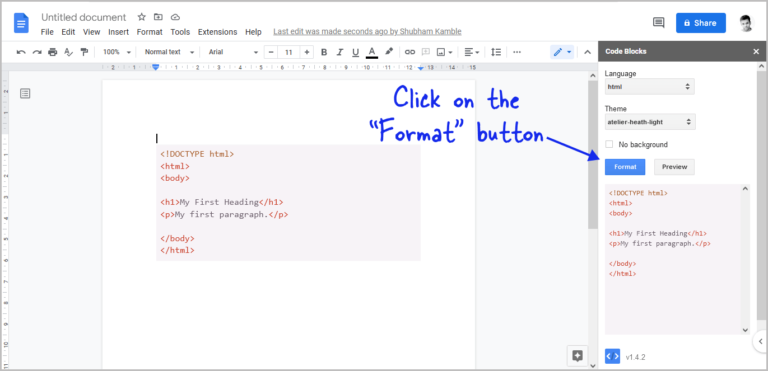This screenshot has width=768, height=371.
Task: Decrease font size with minus button
Action: click(271, 52)
